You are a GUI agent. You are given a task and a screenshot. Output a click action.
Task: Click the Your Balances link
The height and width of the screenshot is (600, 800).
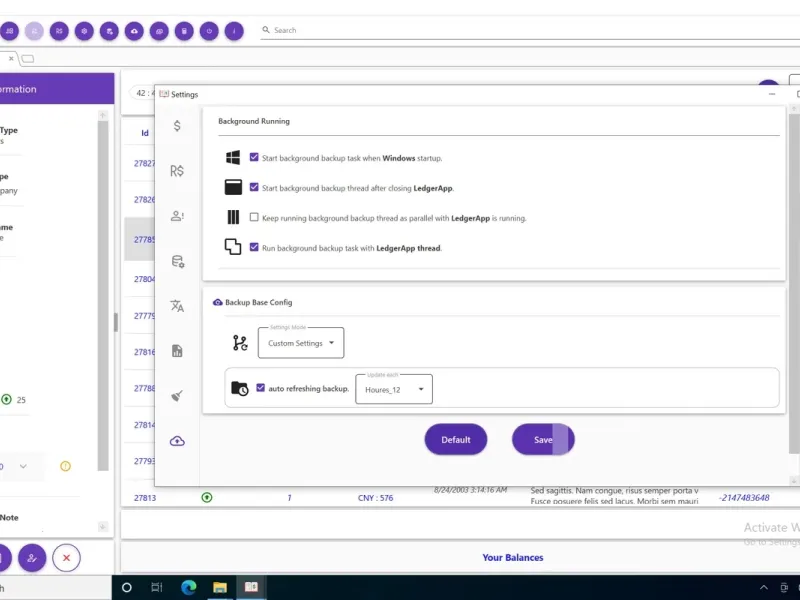coord(513,558)
